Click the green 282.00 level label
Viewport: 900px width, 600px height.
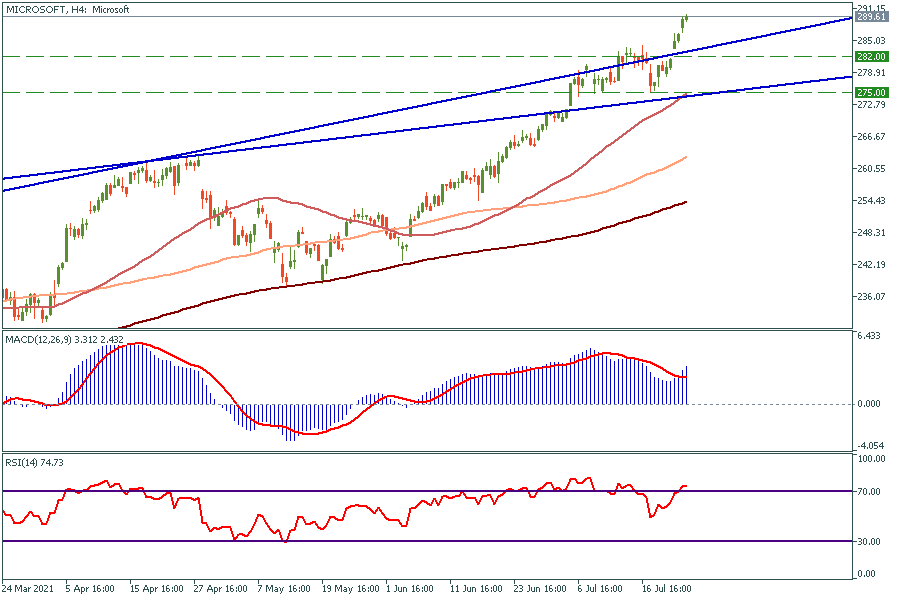[x=872, y=57]
